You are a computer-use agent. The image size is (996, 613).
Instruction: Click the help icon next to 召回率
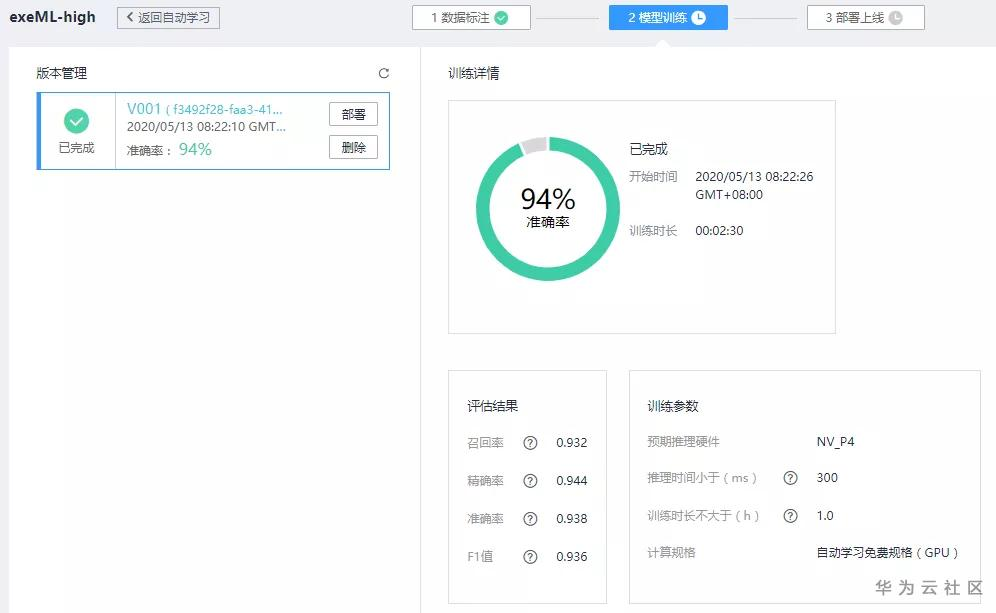pyautogui.click(x=530, y=443)
